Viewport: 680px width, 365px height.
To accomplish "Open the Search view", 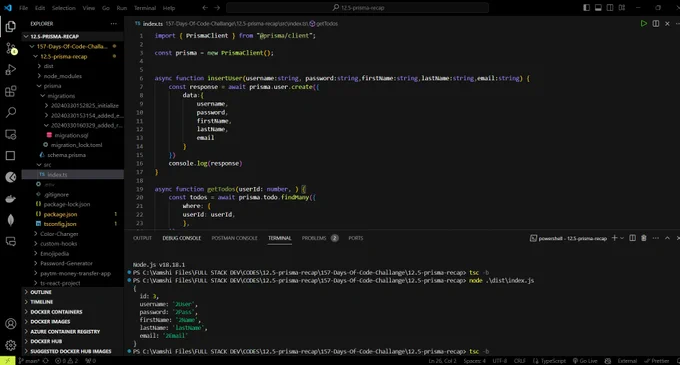I will [11, 113].
